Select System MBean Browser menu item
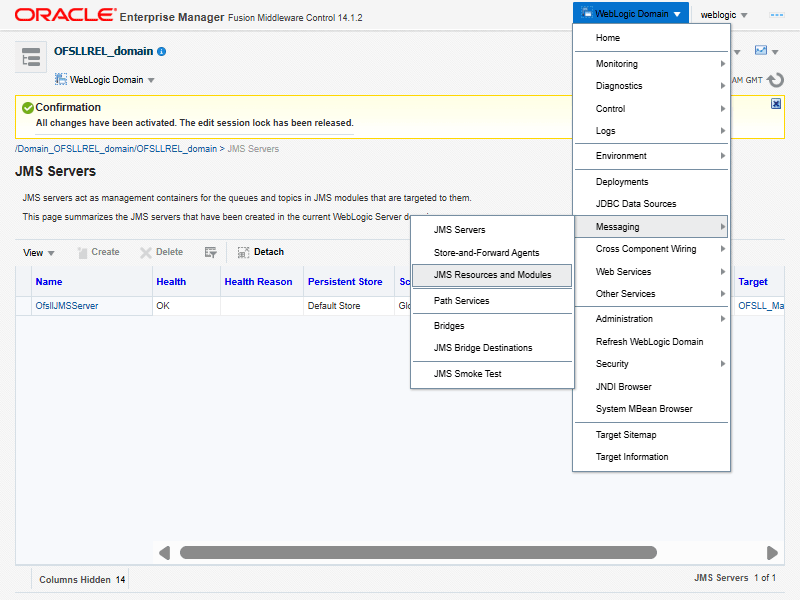800x600 pixels. click(651, 409)
